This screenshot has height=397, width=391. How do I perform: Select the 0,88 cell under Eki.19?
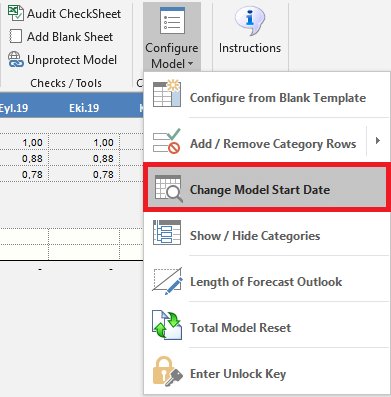pos(84,158)
